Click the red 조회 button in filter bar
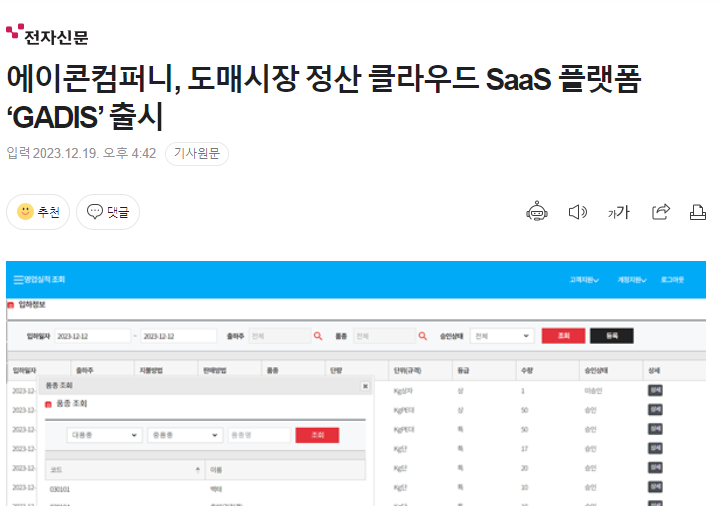 [563, 337]
